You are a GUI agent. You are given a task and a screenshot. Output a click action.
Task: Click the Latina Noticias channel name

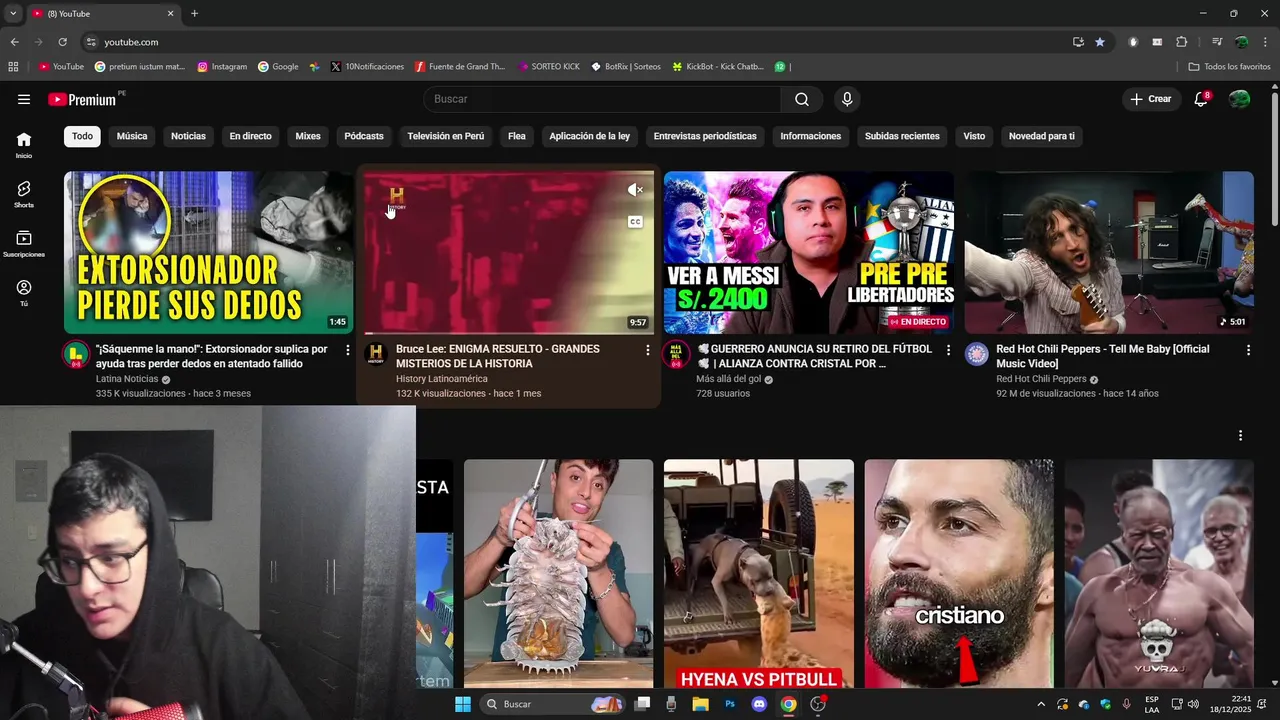point(127,379)
